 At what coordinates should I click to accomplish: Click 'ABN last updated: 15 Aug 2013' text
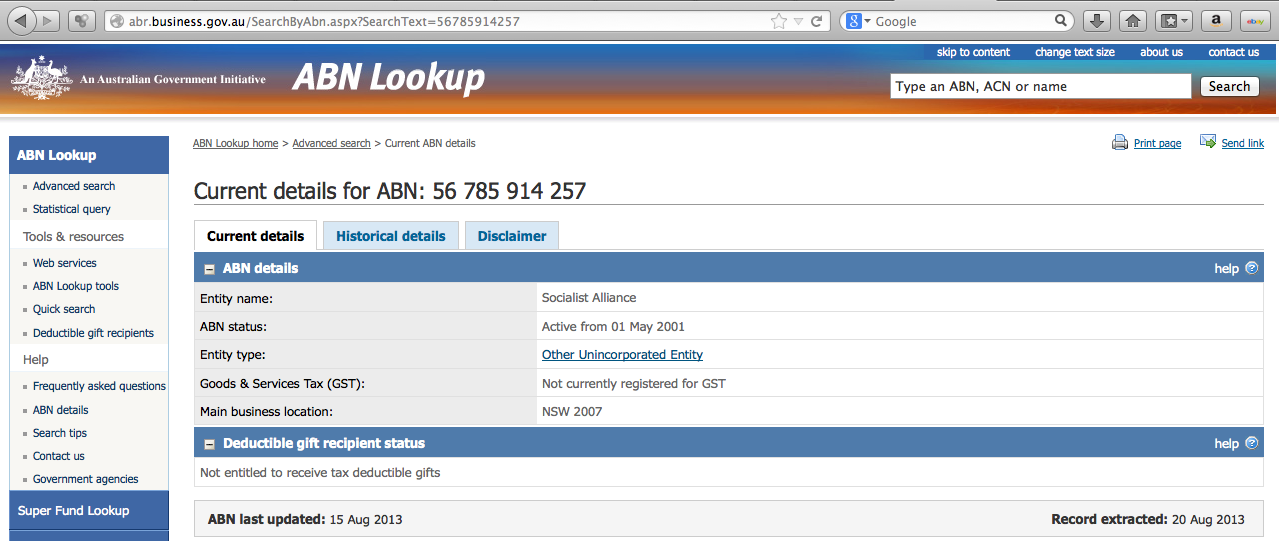point(305,520)
